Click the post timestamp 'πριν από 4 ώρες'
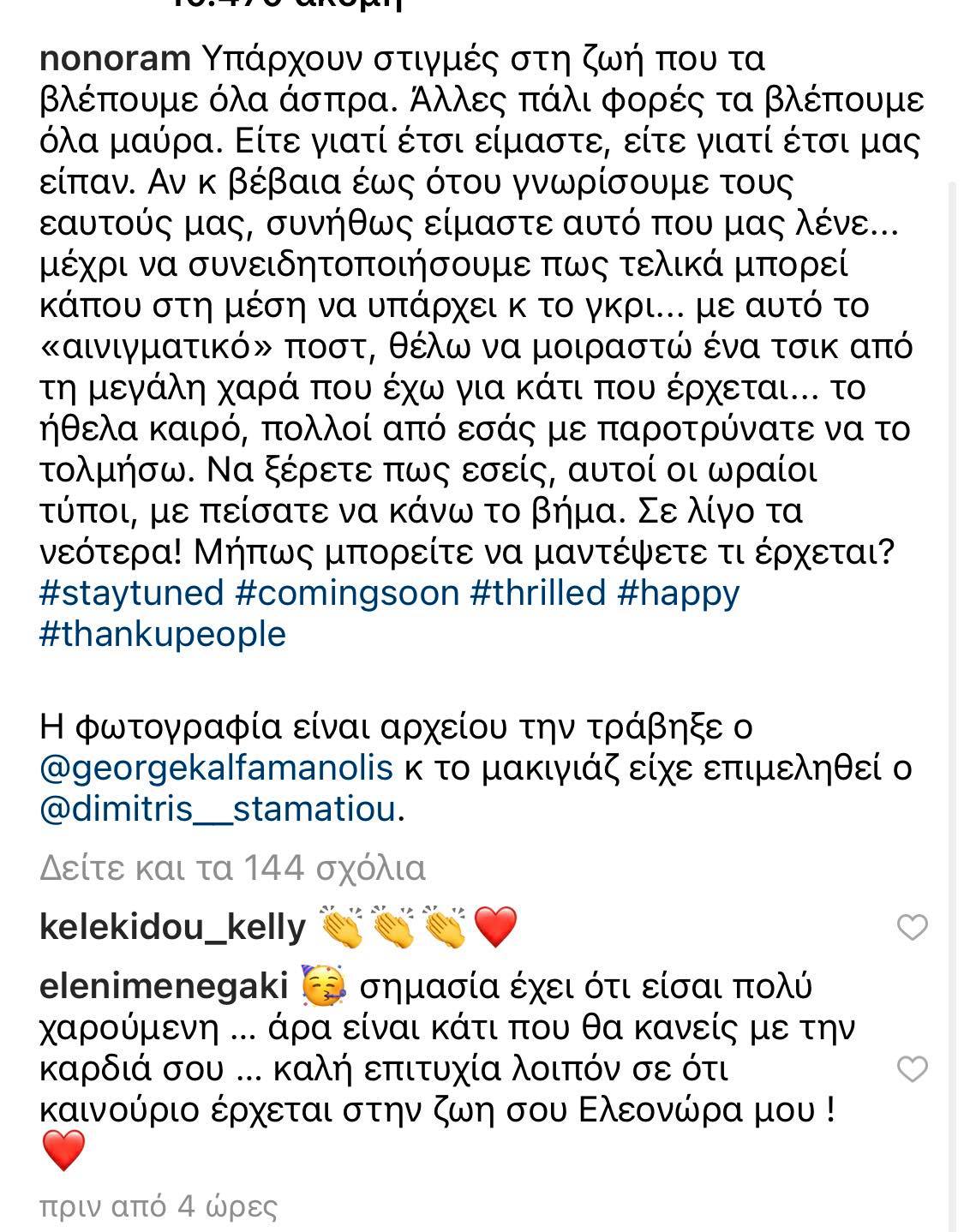964x1232 pixels. pyautogui.click(x=159, y=1207)
